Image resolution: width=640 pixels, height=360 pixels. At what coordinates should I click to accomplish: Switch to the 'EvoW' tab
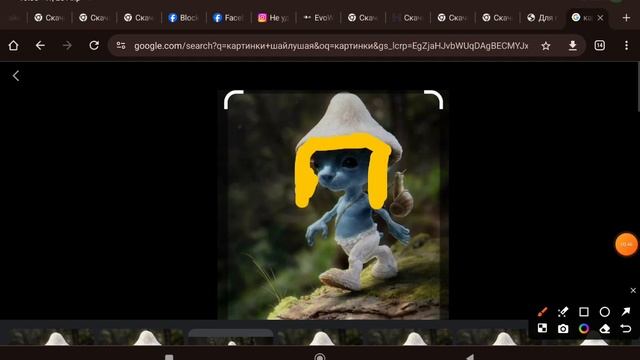pyautogui.click(x=318, y=18)
